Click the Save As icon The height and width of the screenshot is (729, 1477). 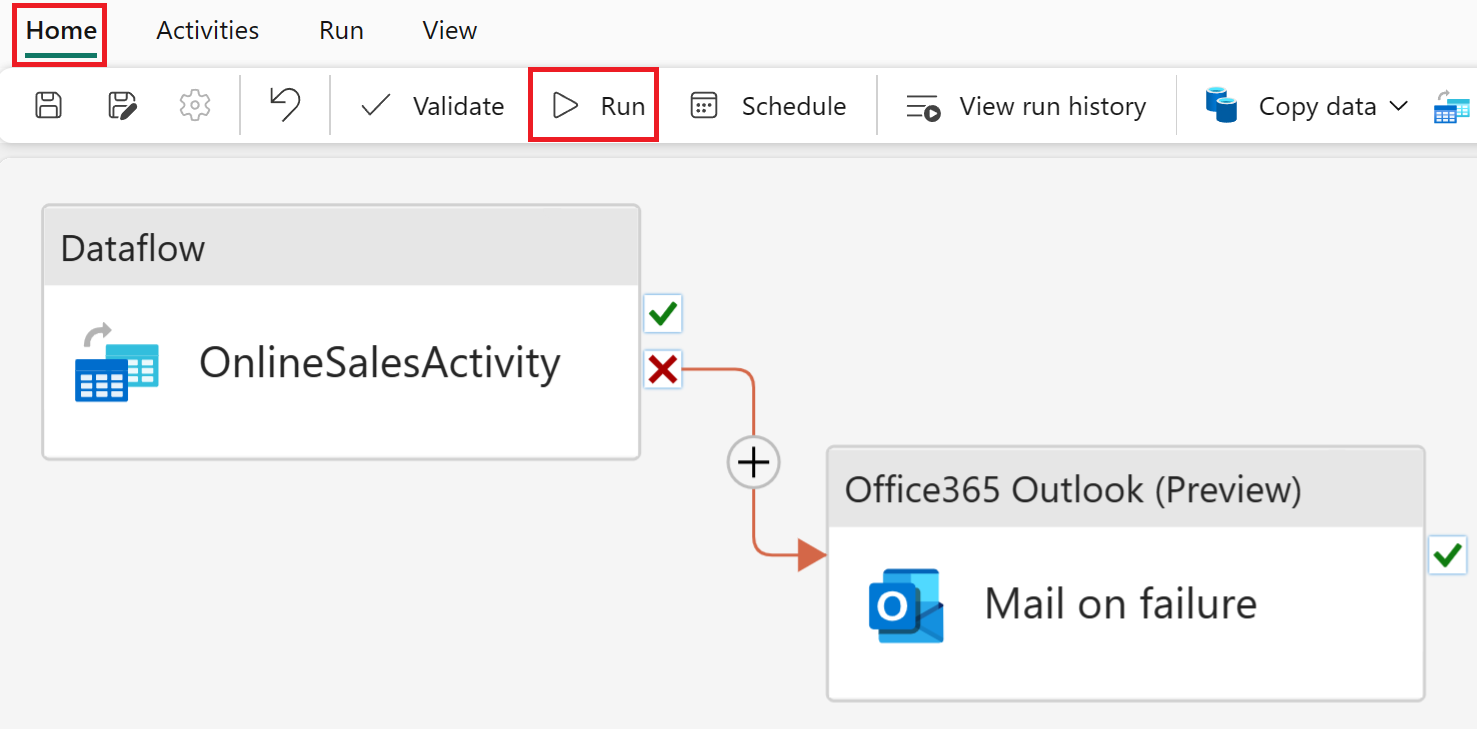[121, 105]
